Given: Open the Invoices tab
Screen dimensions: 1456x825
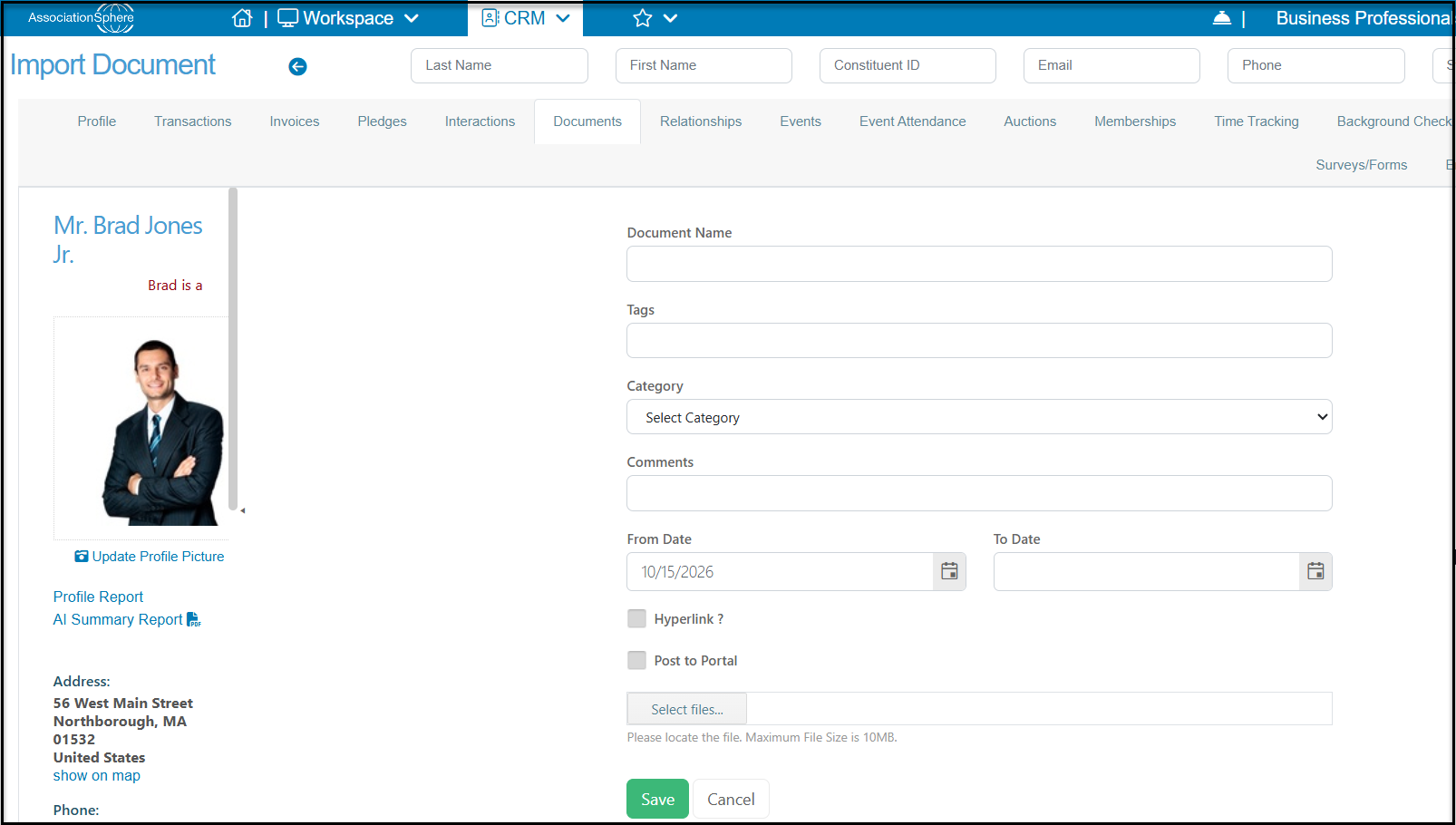Looking at the screenshot, I should click(x=295, y=121).
